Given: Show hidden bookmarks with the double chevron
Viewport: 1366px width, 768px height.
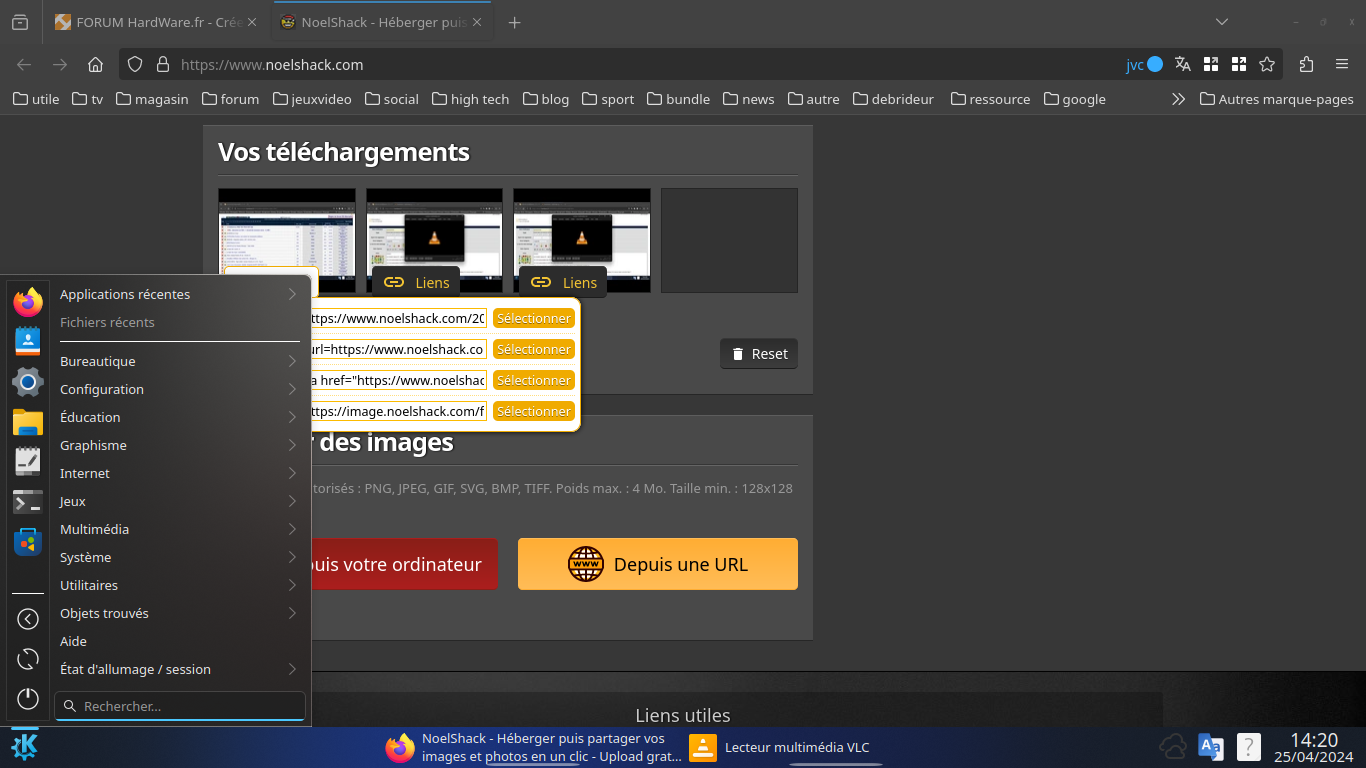Looking at the screenshot, I should pos(1178,99).
